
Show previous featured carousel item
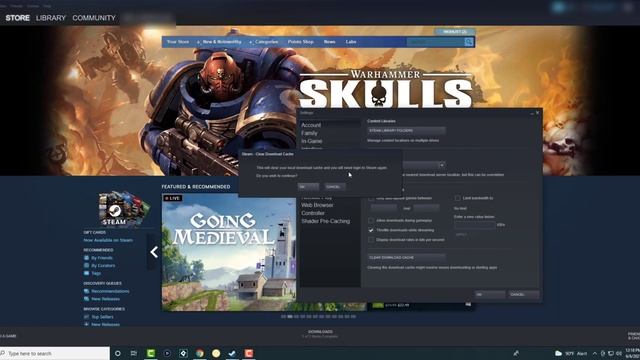154,252
